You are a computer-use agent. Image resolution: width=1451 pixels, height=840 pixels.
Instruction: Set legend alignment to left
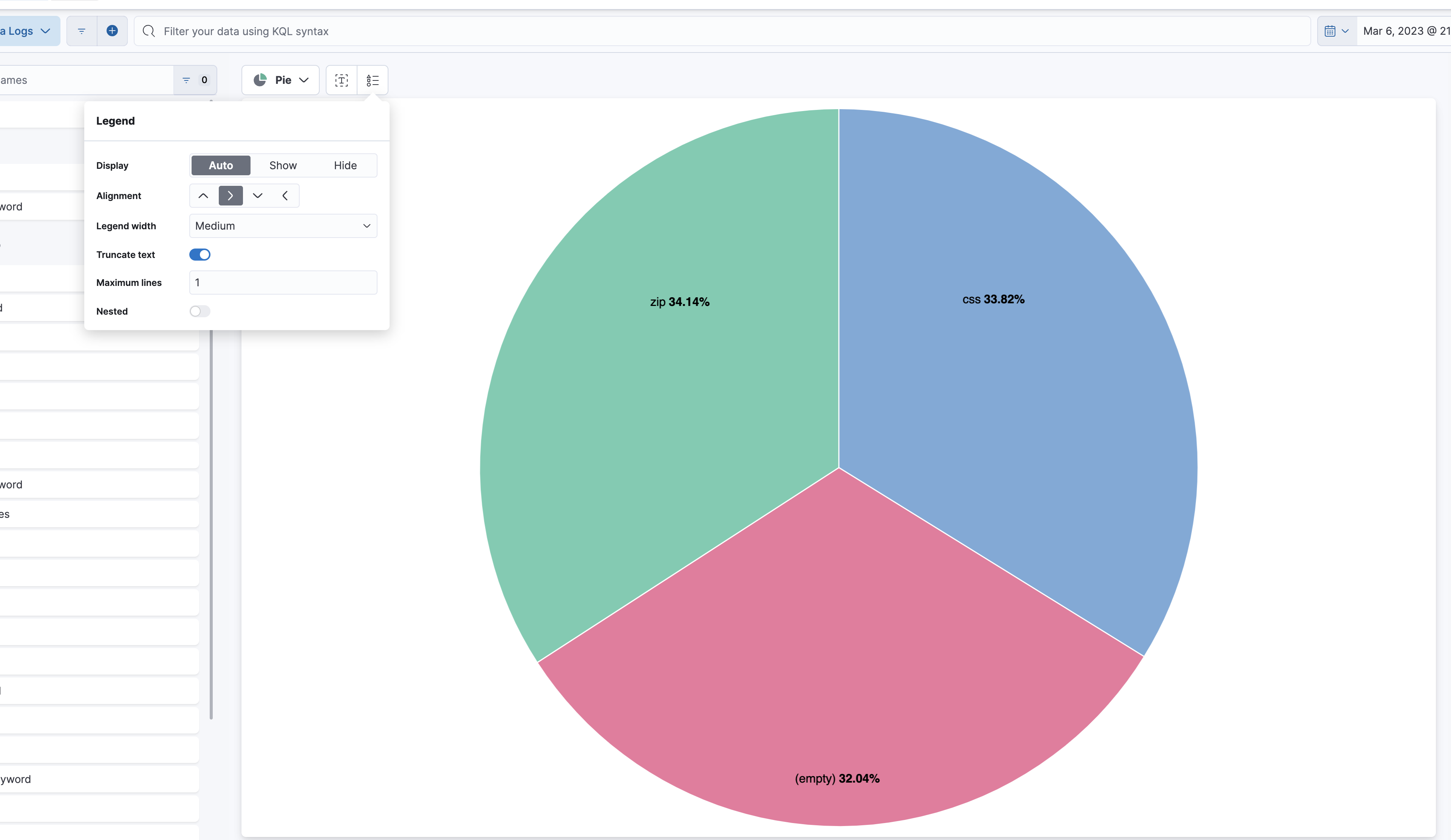(286, 196)
